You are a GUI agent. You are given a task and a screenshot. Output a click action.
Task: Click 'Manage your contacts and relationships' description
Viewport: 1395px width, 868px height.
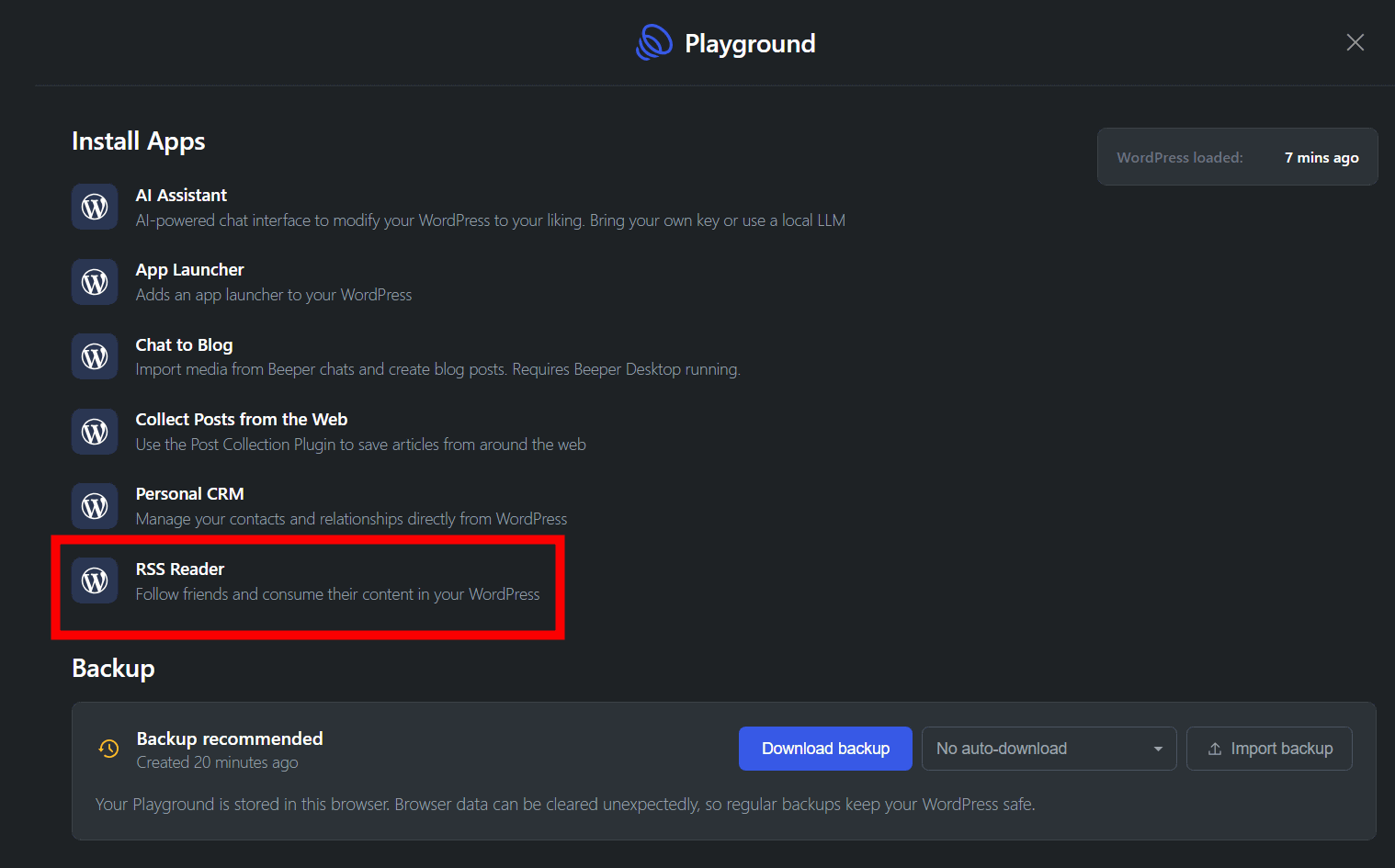point(352,520)
